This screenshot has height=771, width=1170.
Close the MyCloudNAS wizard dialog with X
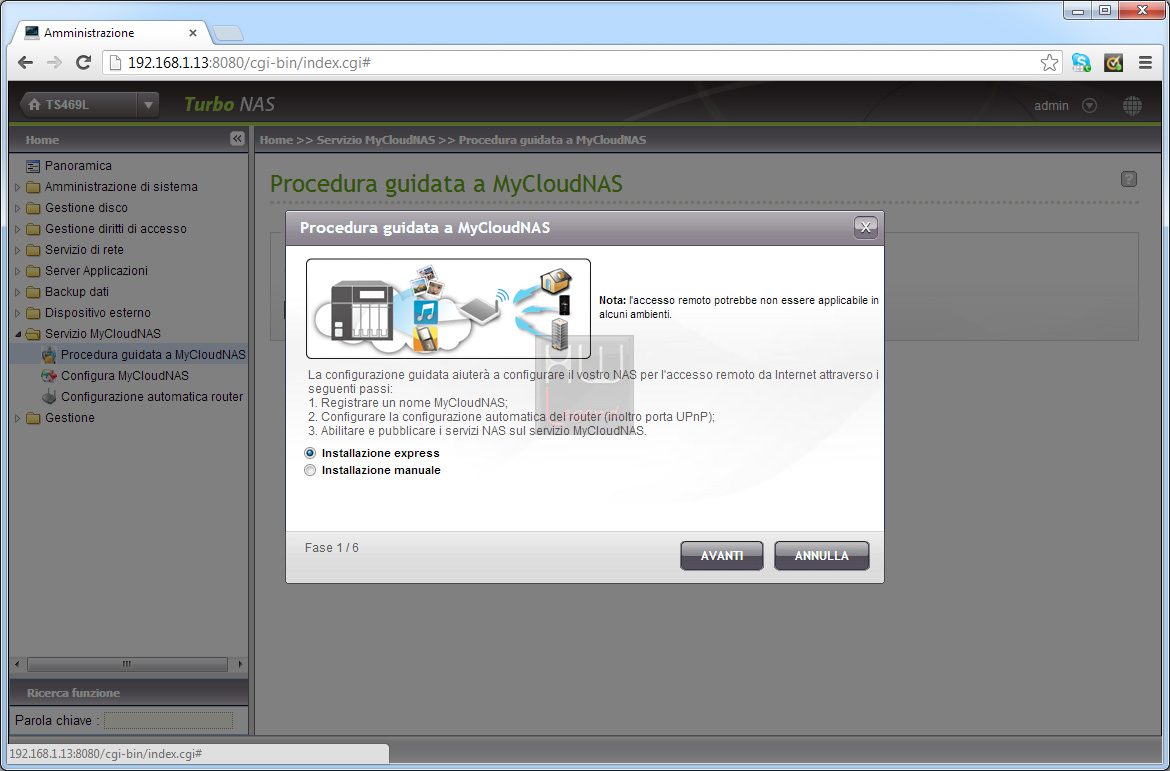[x=866, y=228]
